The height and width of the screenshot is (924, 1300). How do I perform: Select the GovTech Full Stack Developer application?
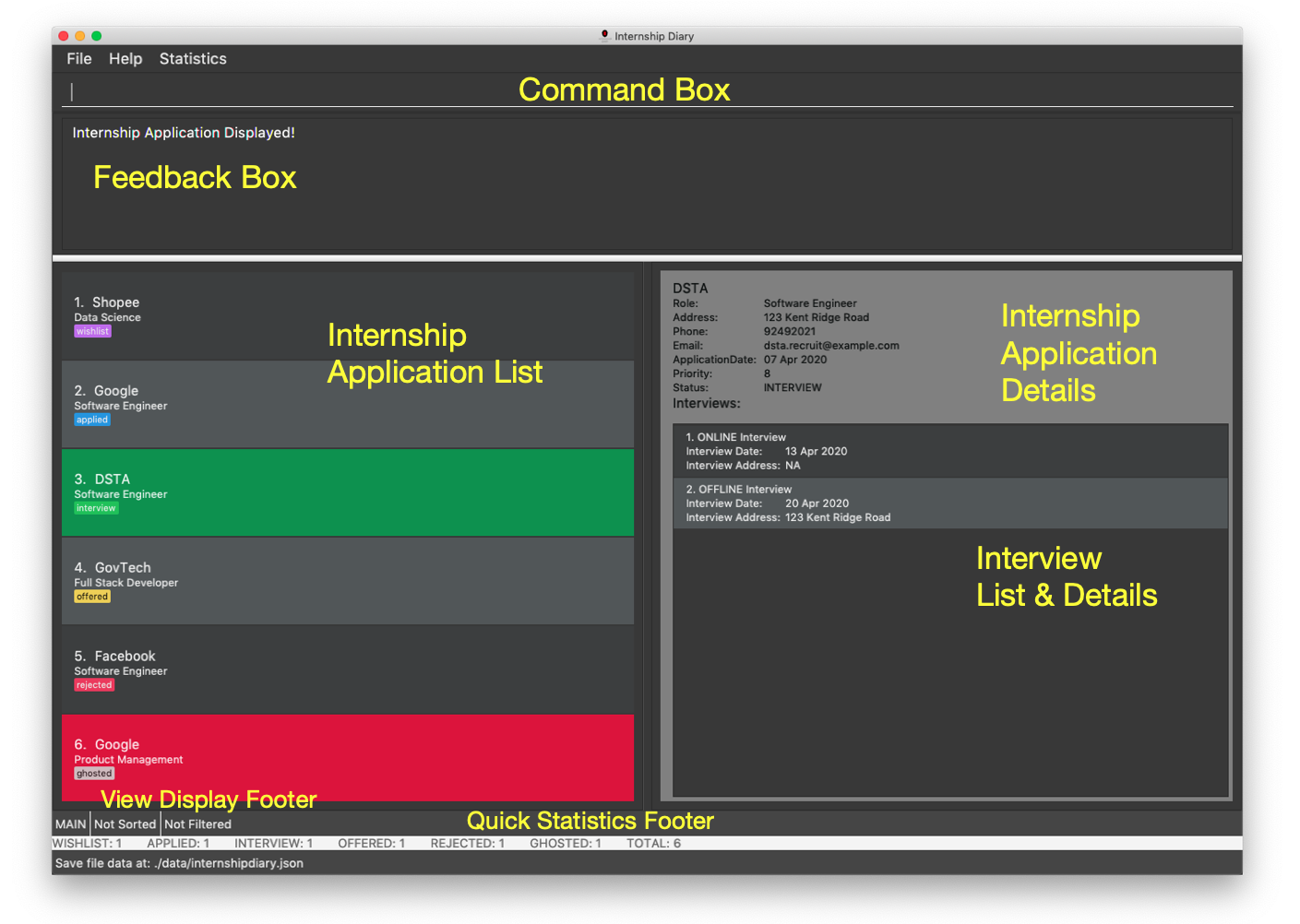[348, 582]
